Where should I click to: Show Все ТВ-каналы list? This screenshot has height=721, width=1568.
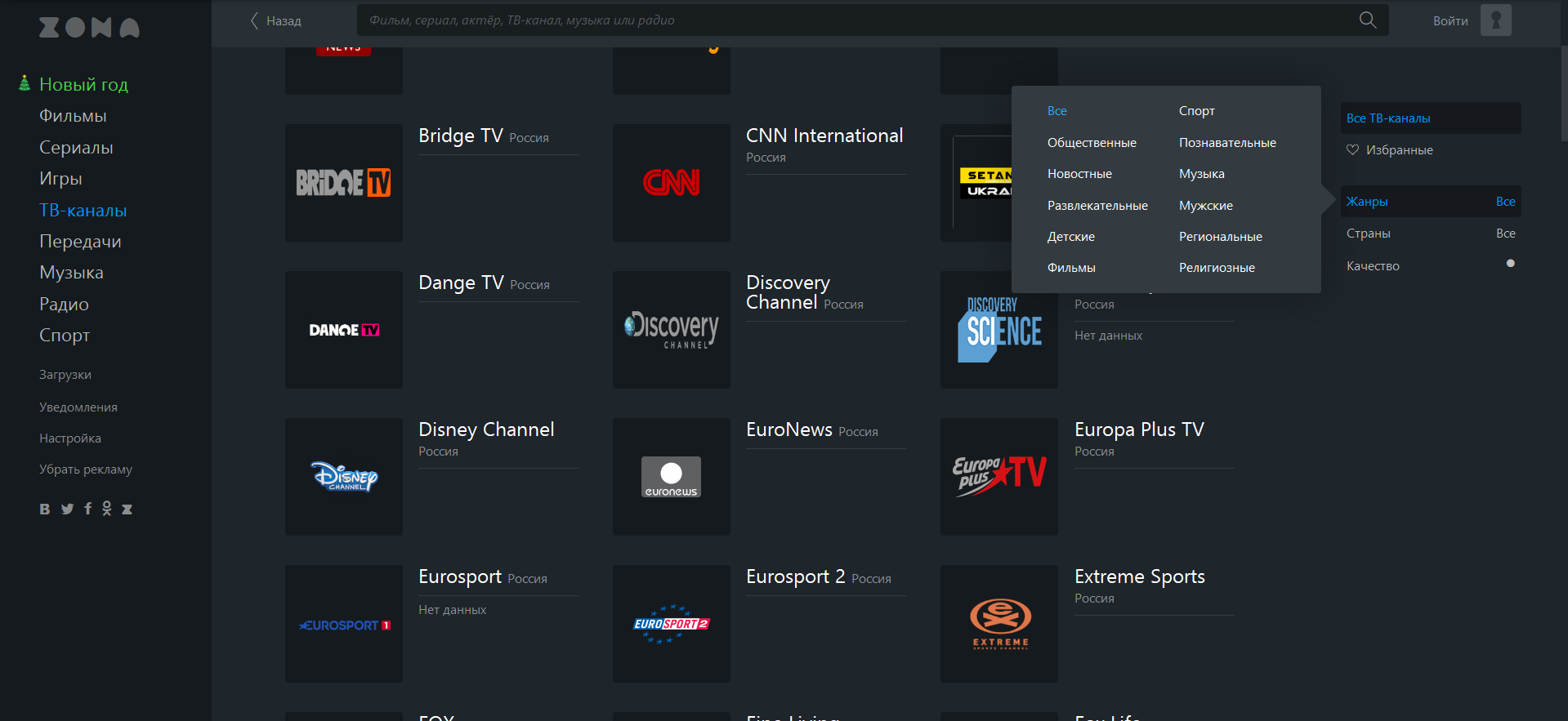tap(1431, 118)
